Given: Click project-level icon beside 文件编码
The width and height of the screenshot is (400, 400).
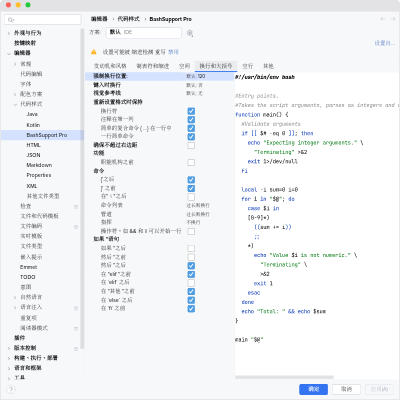Looking at the screenshot, I should pyautogui.click(x=76, y=227).
